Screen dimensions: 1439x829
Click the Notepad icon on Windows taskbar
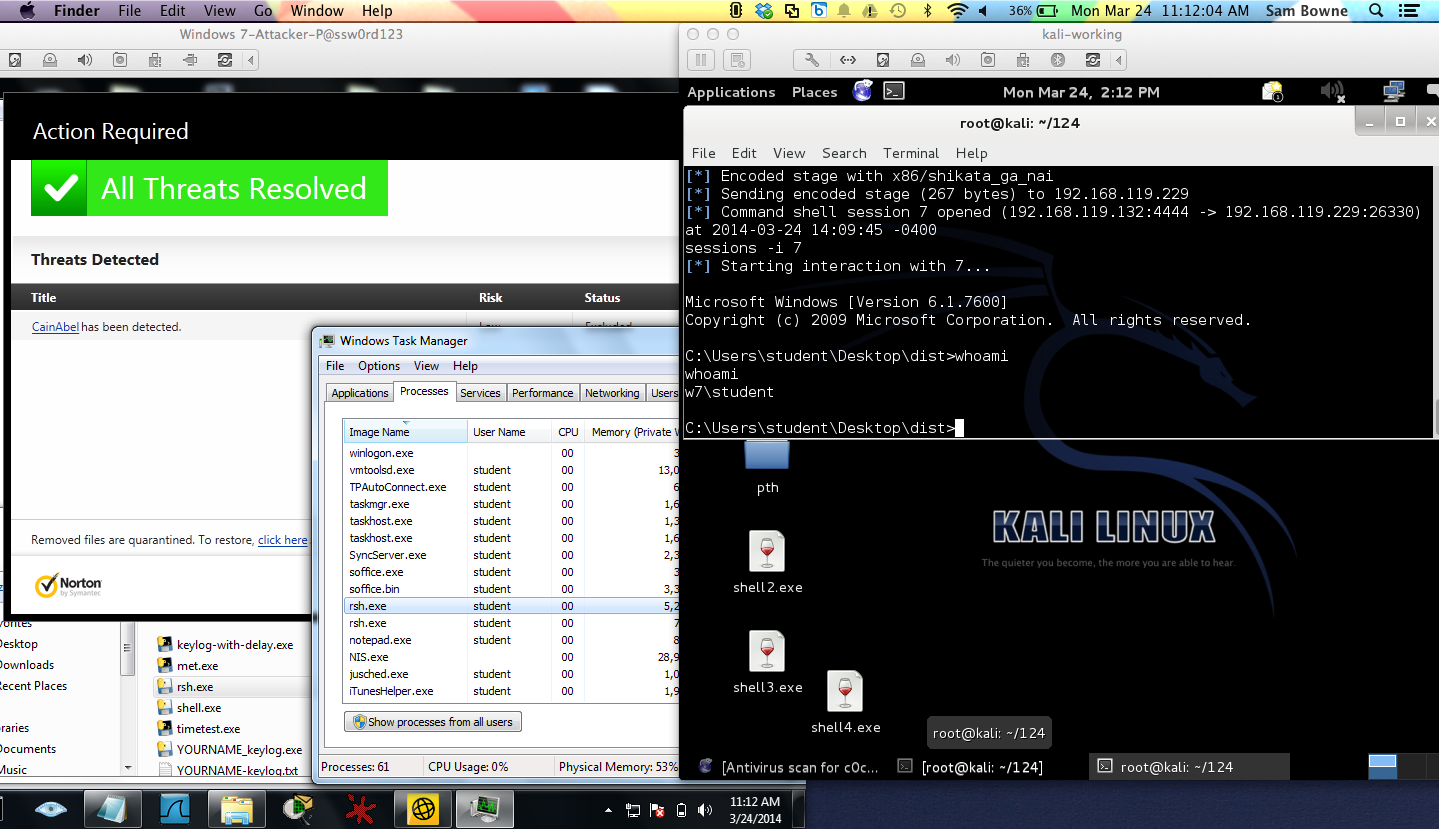[111, 809]
